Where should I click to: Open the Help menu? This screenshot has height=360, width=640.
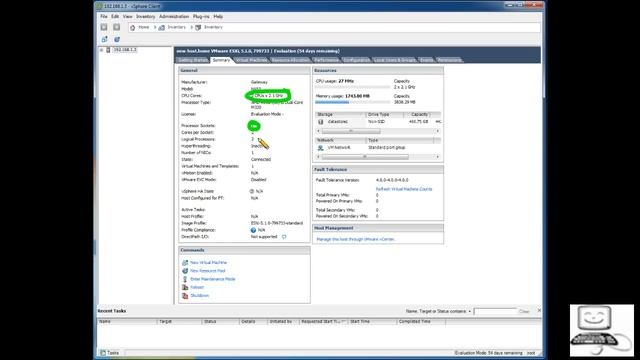pos(218,16)
